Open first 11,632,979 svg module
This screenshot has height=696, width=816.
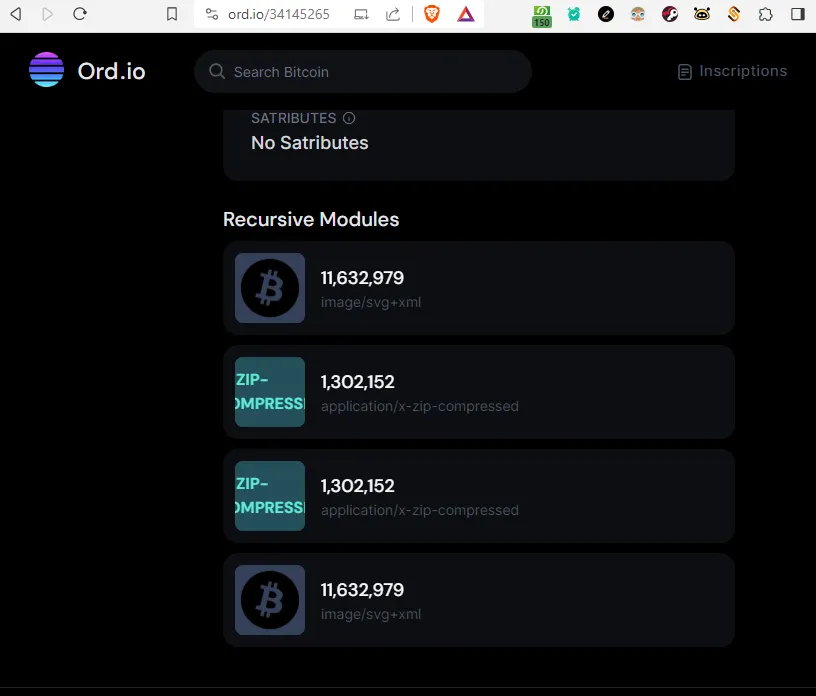pyautogui.click(x=479, y=288)
